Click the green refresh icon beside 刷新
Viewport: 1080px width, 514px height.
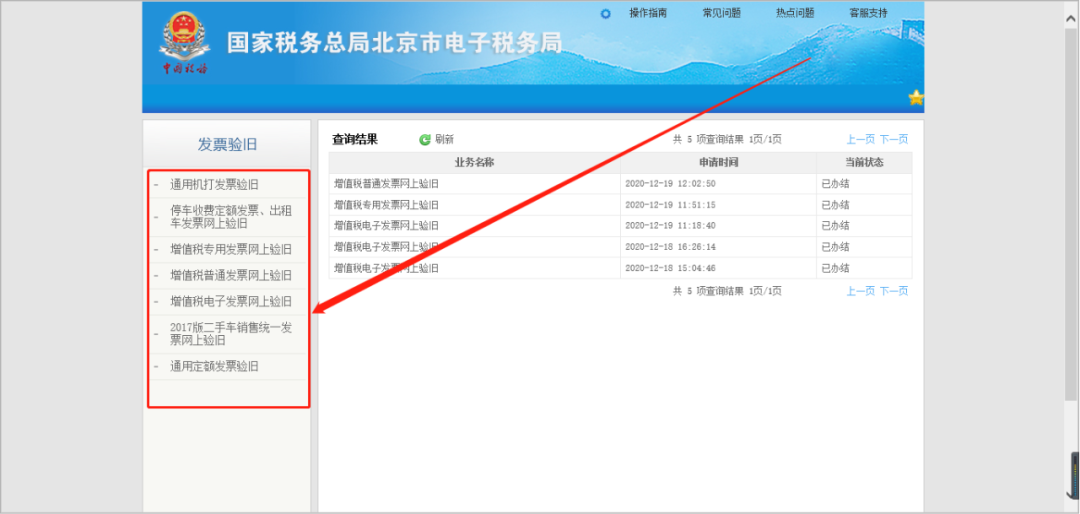(425, 139)
